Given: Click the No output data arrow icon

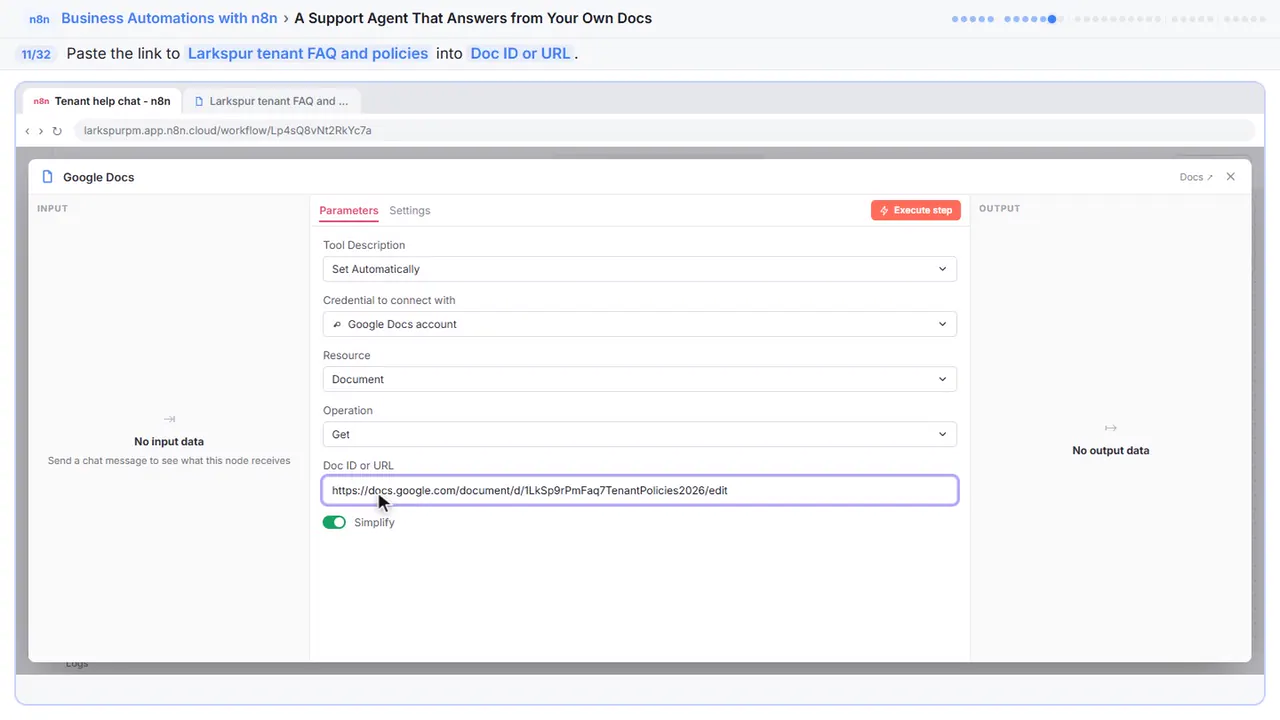Looking at the screenshot, I should tap(1110, 428).
